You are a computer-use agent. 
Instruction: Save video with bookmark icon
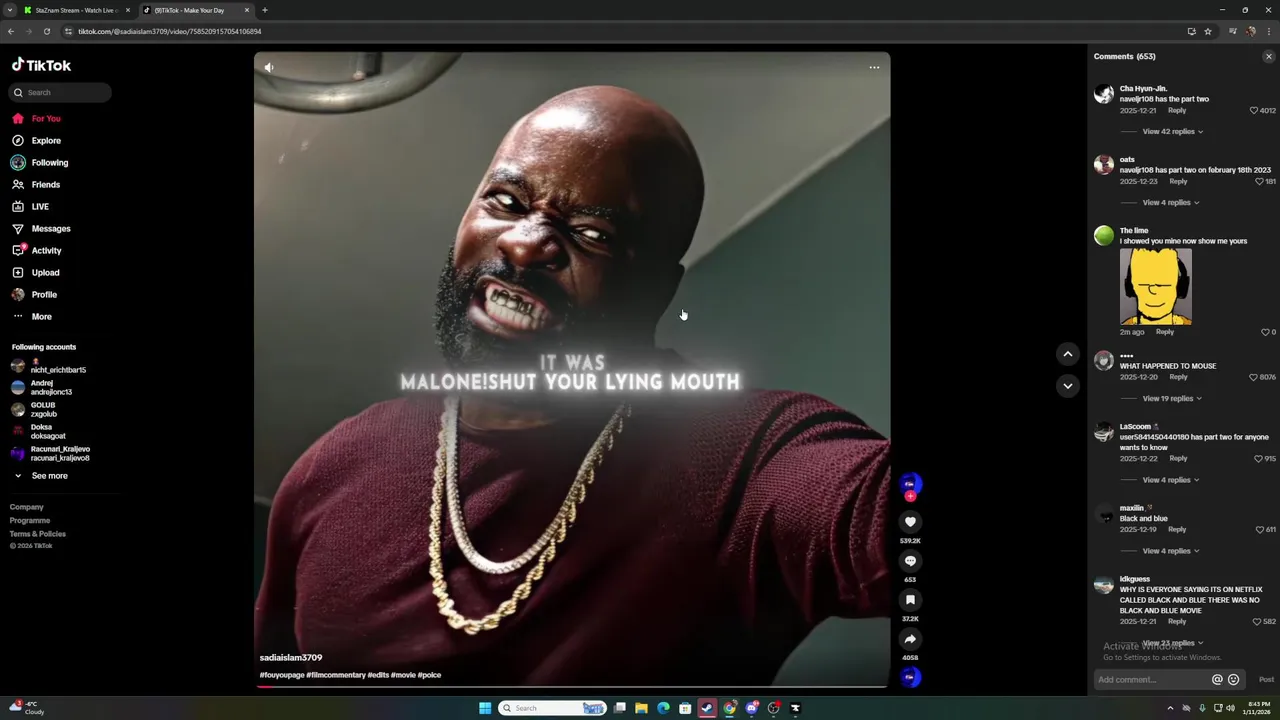coord(910,599)
